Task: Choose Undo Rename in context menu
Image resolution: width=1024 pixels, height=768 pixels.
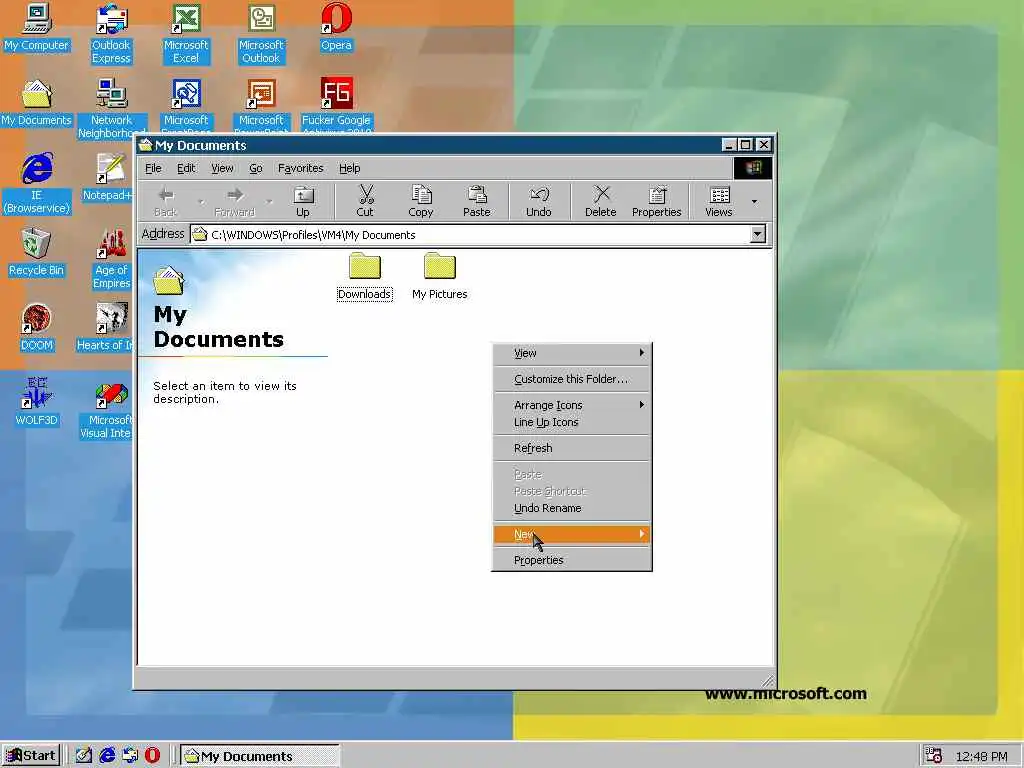Action: (x=571, y=508)
